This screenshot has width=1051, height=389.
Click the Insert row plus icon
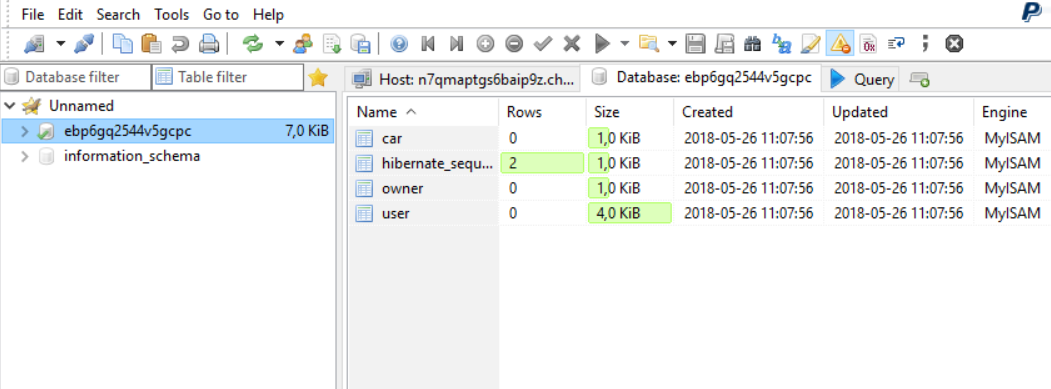click(485, 44)
